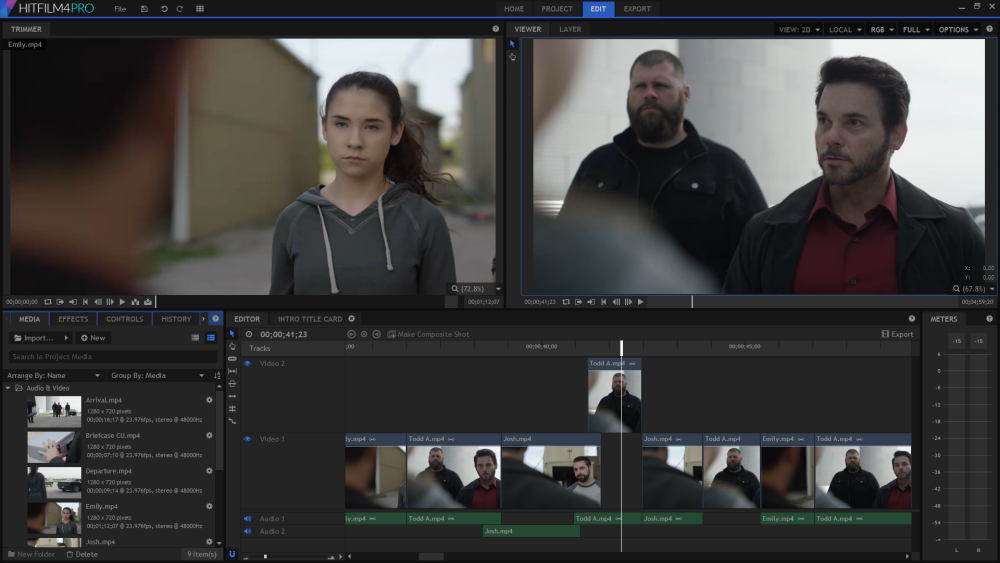The width and height of the screenshot is (1000, 563).
Task: Open VIEW: 2D dropdown
Action: [x=798, y=29]
